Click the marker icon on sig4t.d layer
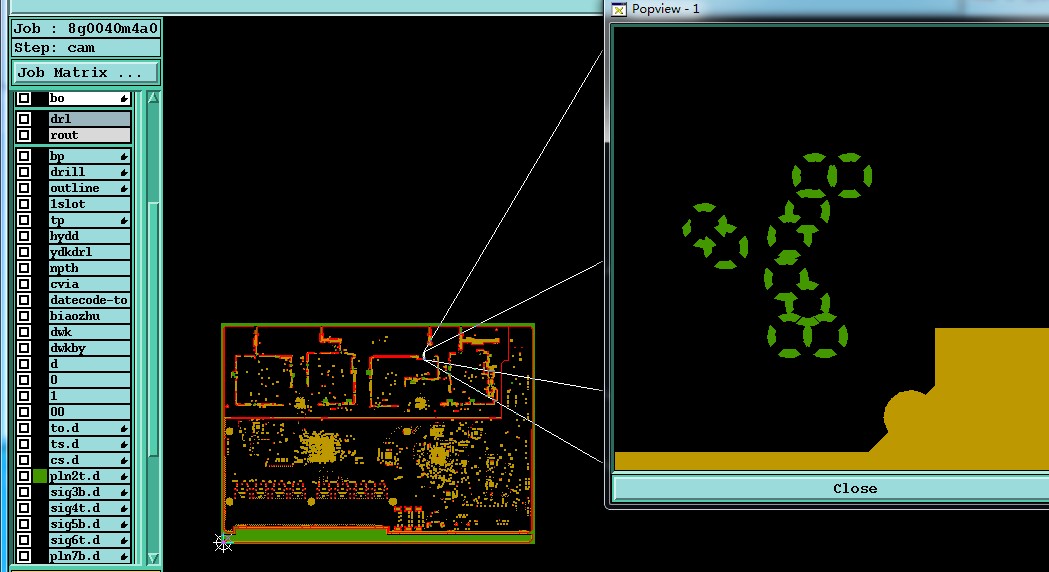The width and height of the screenshot is (1049, 572). click(124, 508)
